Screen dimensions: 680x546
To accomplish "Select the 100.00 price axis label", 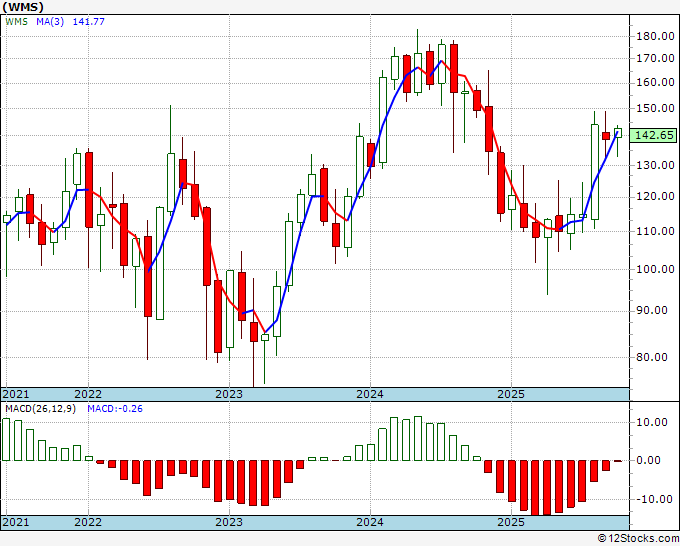I will click(x=655, y=269).
